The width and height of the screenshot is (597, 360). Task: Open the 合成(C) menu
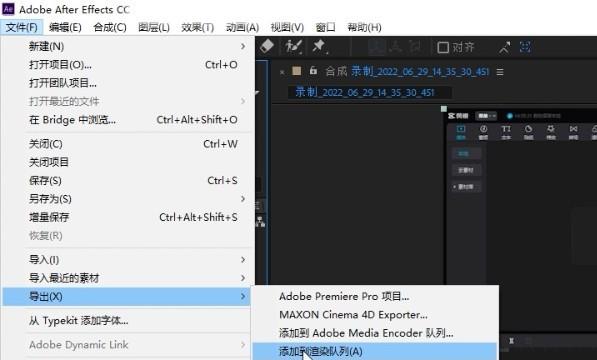110,27
